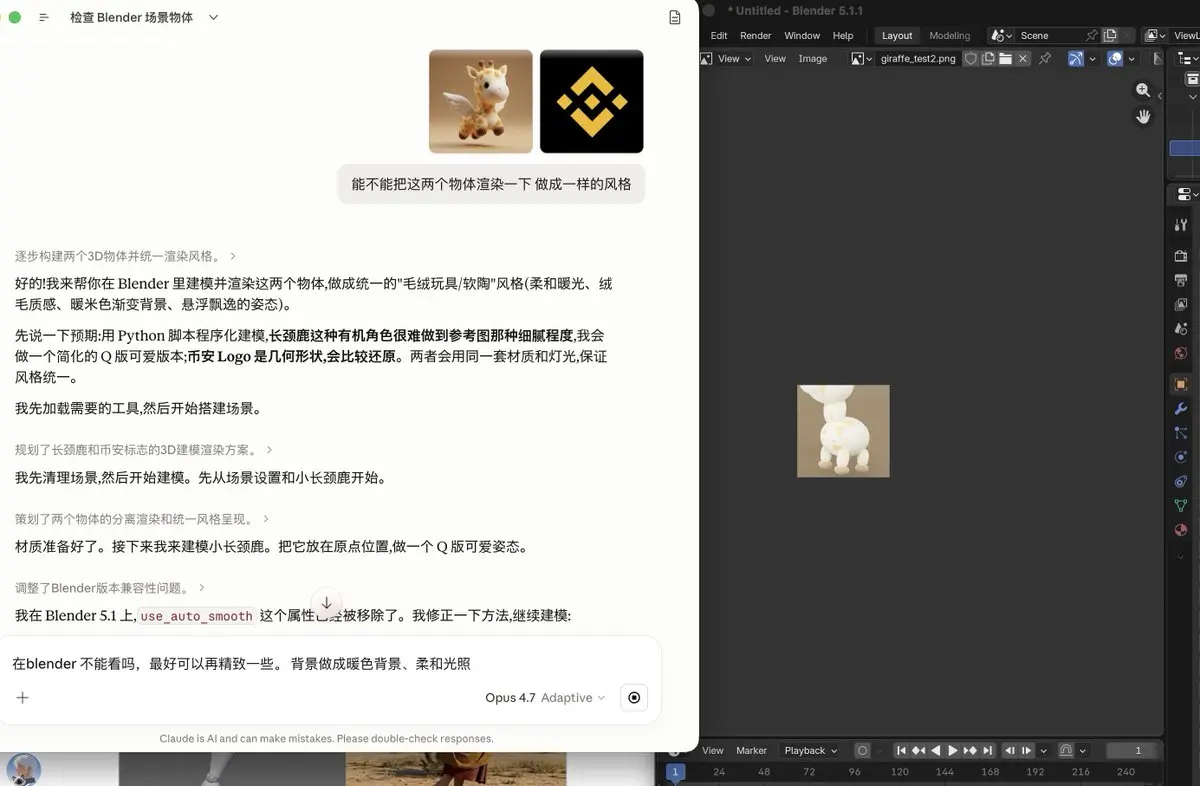Jump to the previous keyframe

click(x=918, y=751)
